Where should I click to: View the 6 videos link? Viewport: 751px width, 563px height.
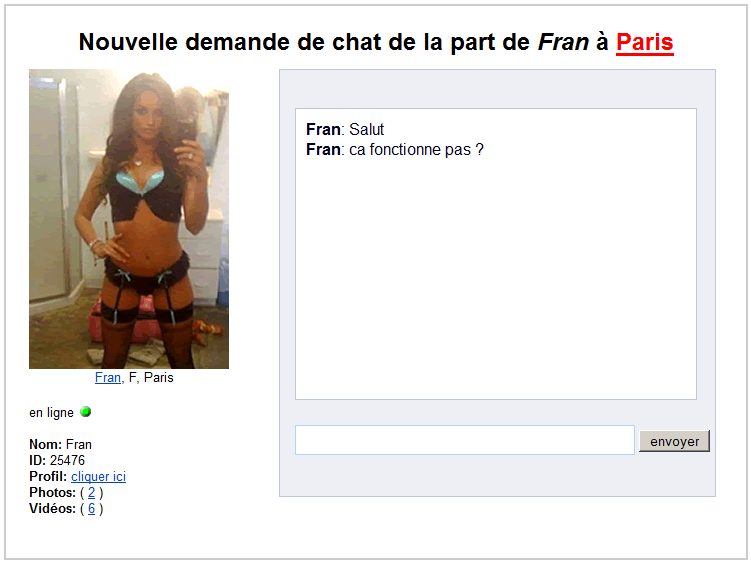coord(91,508)
